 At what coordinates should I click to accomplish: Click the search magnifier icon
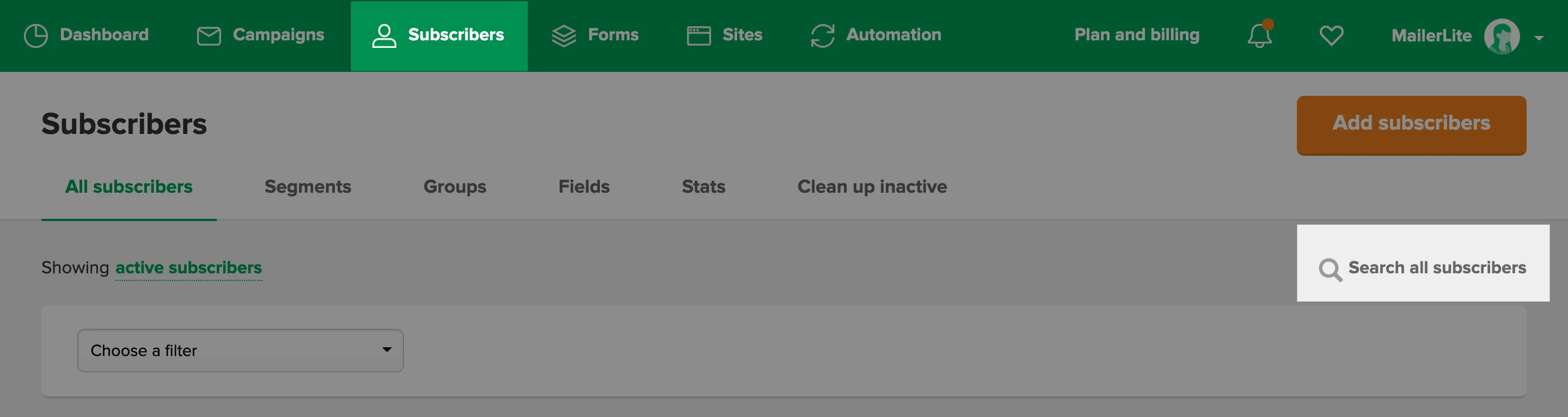tap(1330, 269)
